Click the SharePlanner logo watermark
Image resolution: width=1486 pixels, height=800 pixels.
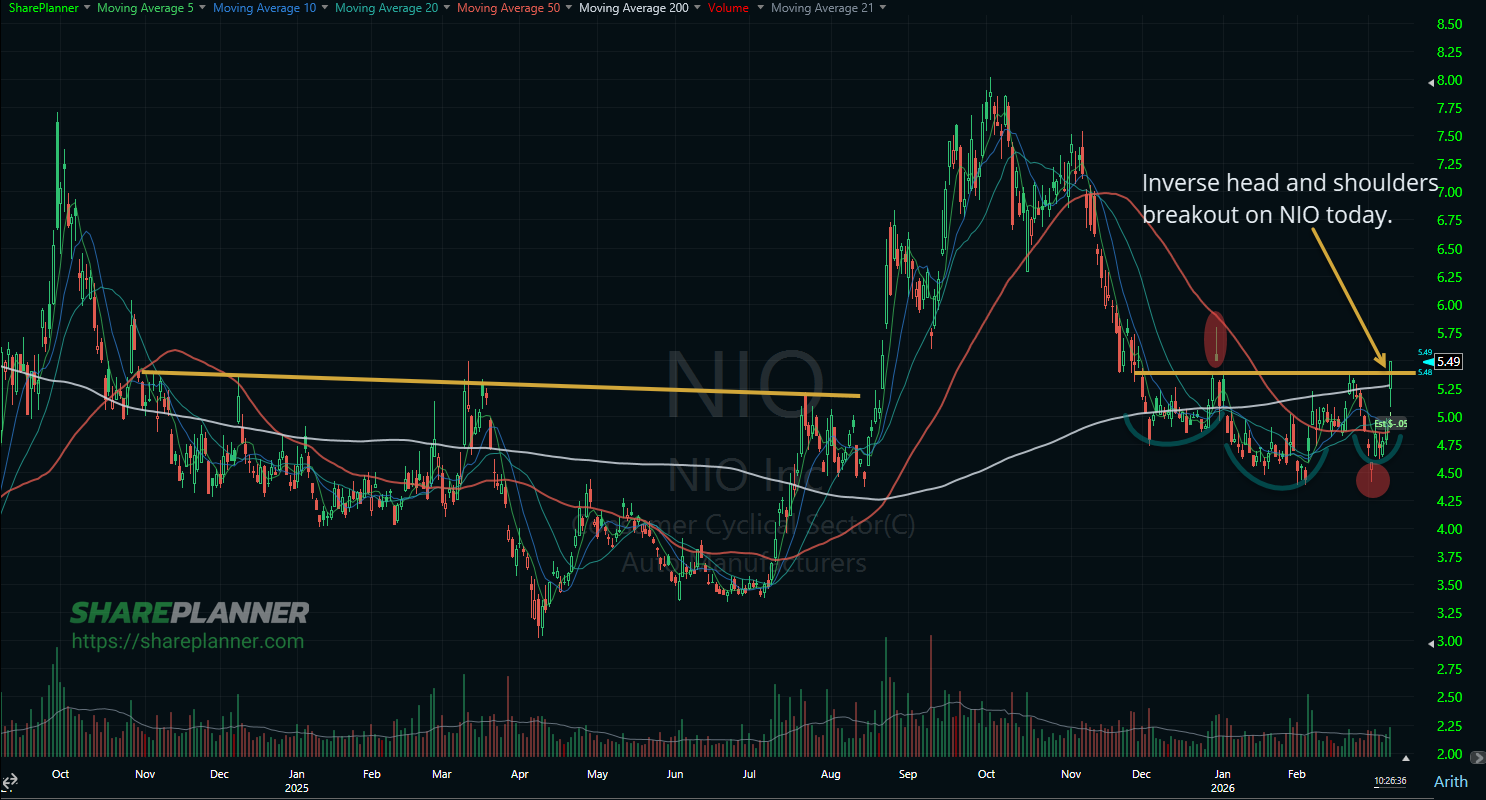191,613
